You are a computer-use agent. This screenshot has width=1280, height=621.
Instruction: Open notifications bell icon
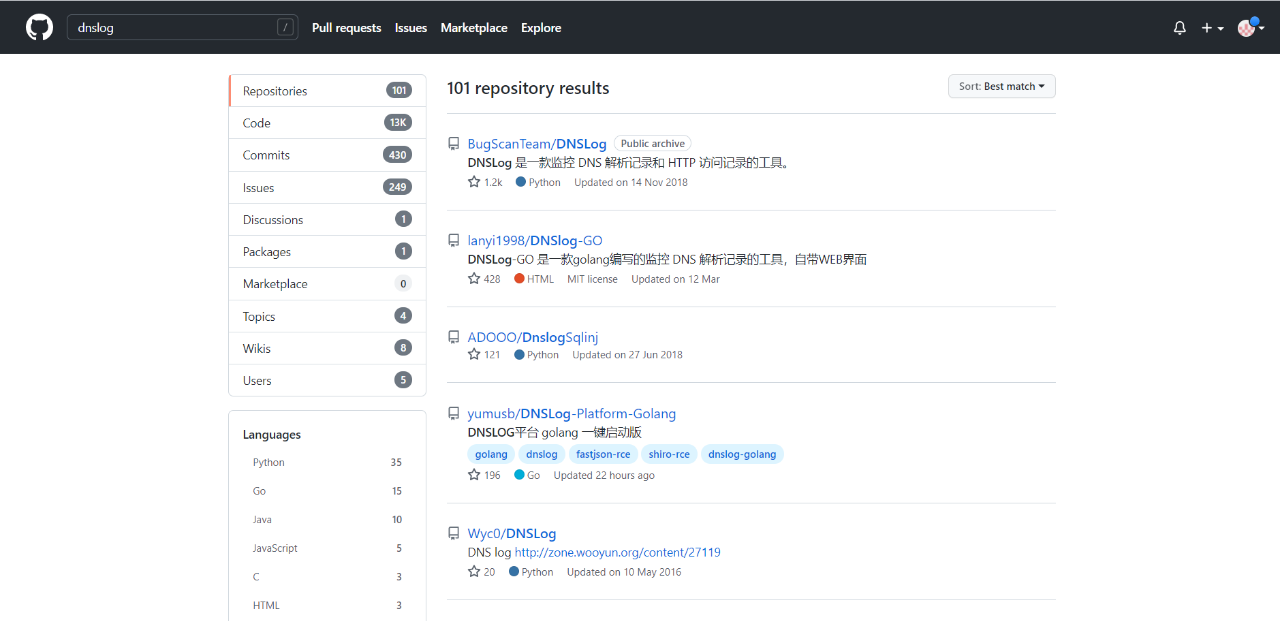click(x=1180, y=28)
